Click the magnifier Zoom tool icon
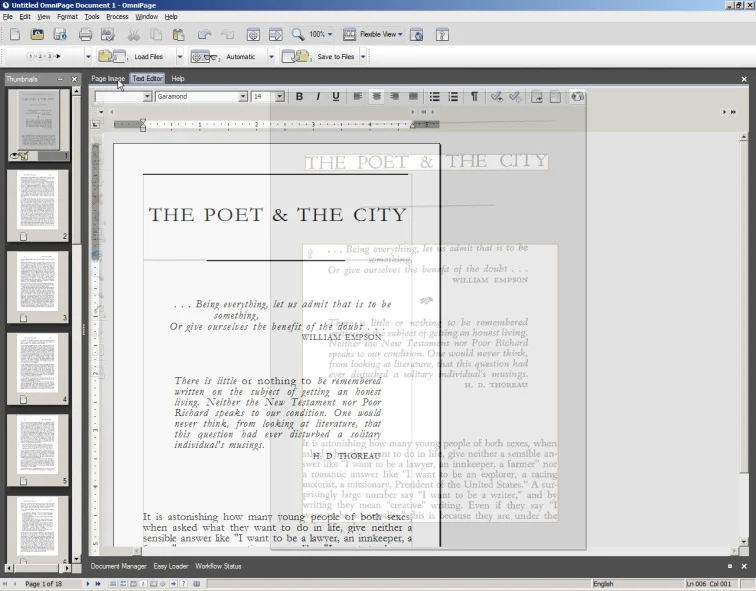This screenshot has height=591, width=756. (x=297, y=35)
